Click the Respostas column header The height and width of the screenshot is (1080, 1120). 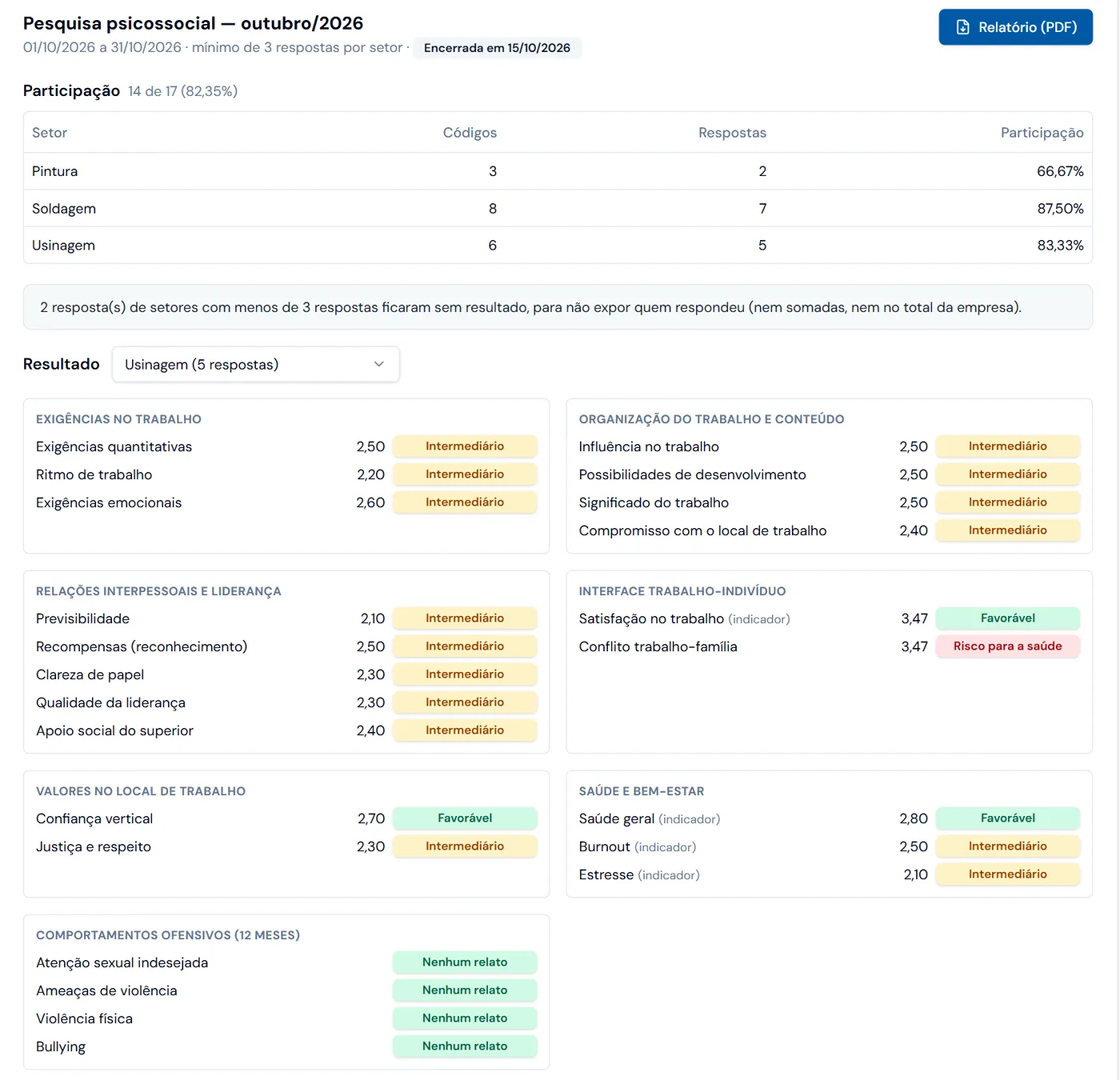[x=732, y=133]
